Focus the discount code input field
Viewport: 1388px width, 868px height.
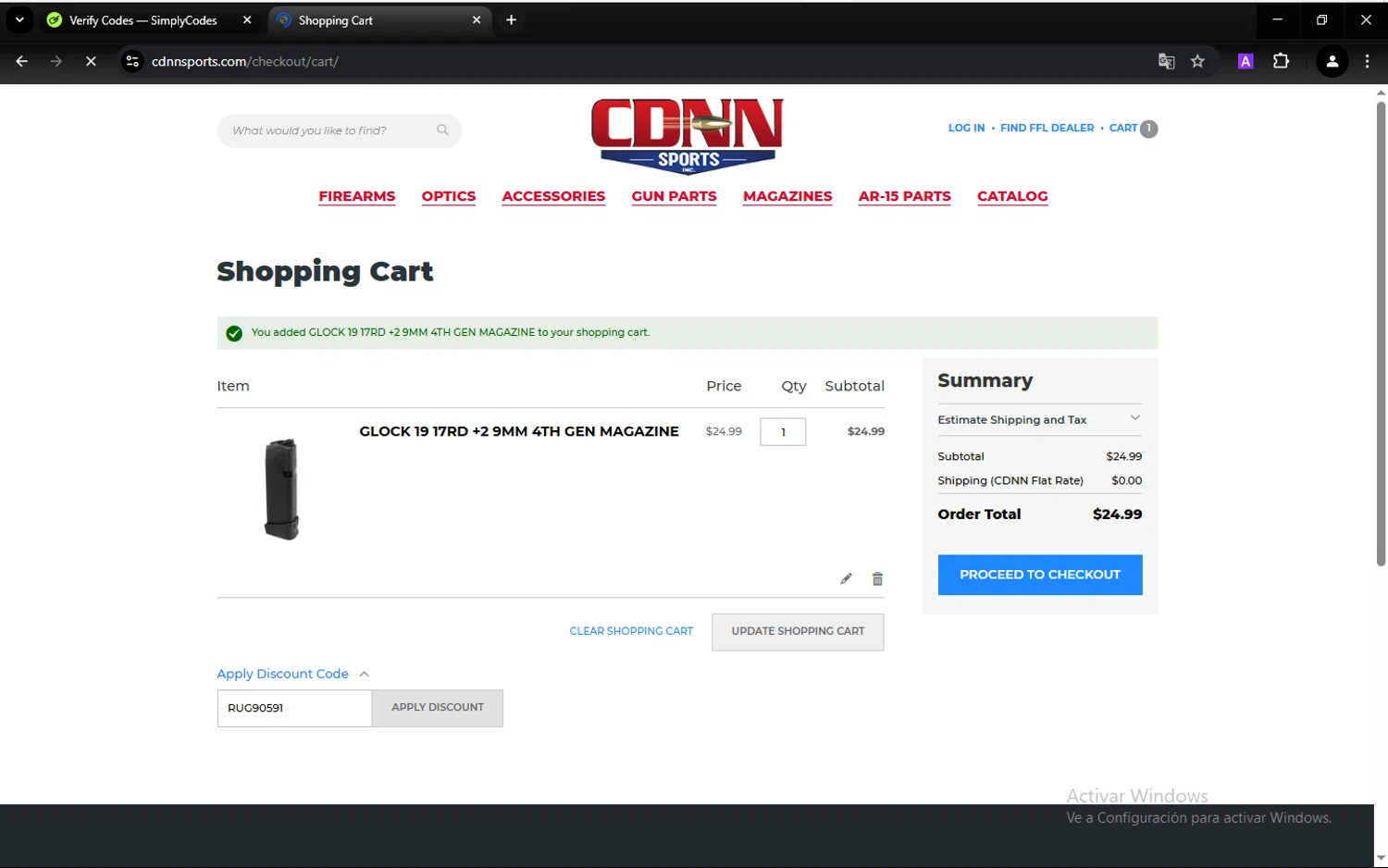pos(294,708)
